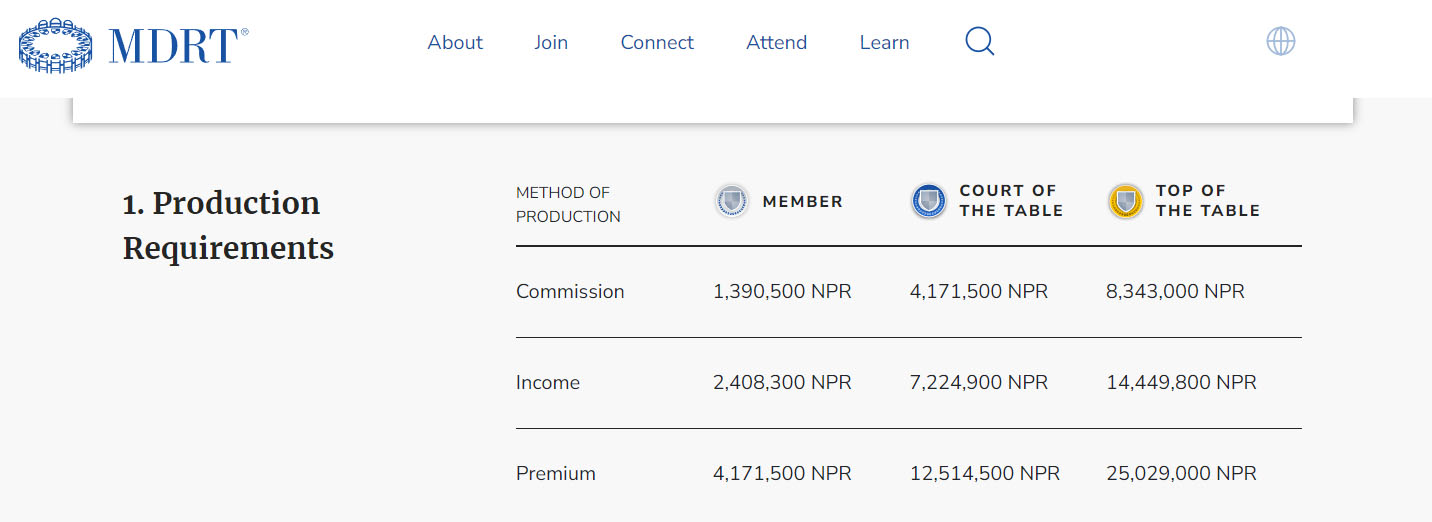Click the blue Court of the Table badge
Screen dimensions: 1432x522
(928, 201)
